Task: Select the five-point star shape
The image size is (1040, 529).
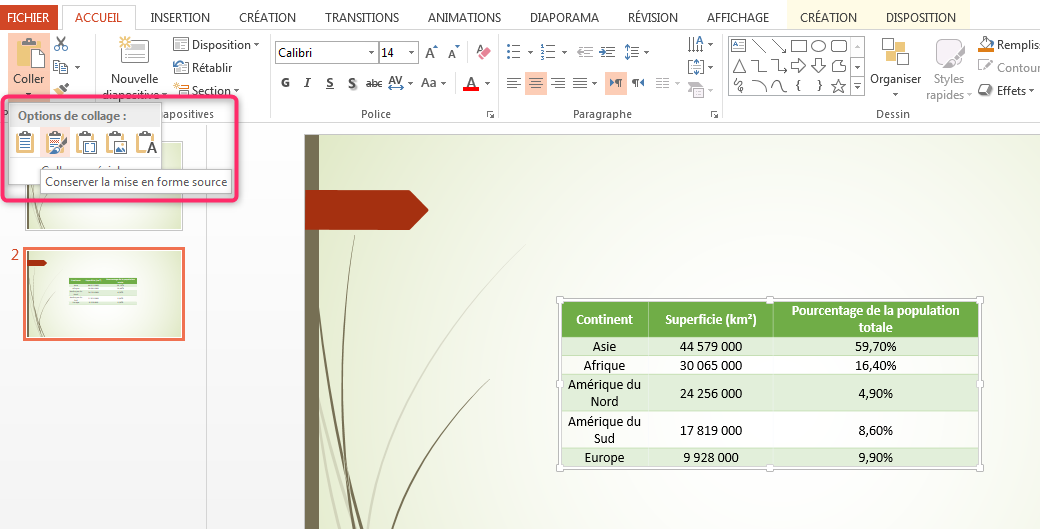Action: (839, 86)
